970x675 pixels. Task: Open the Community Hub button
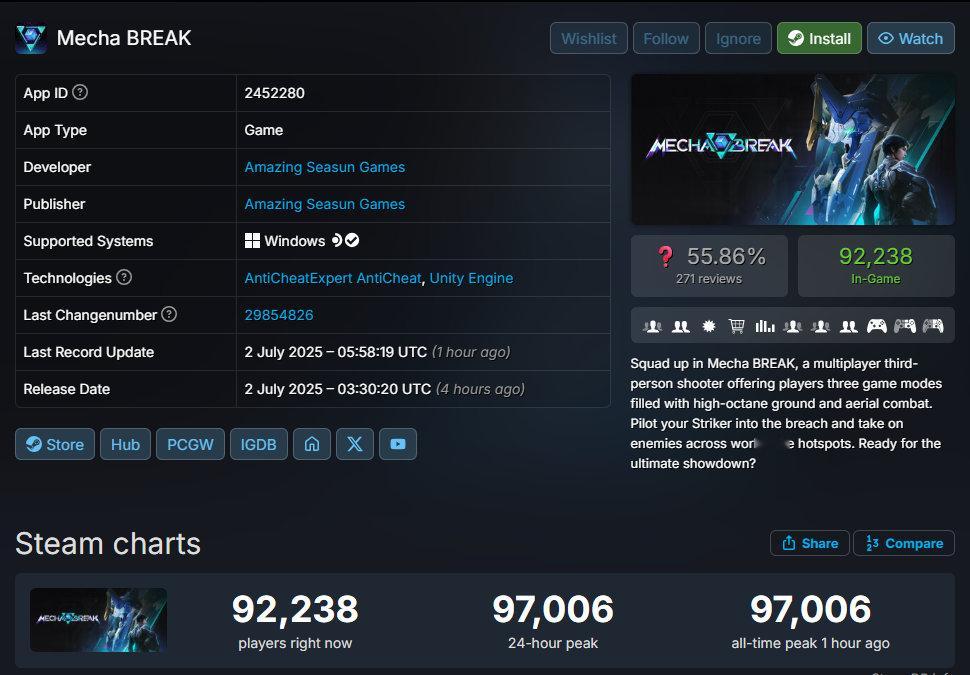point(126,444)
